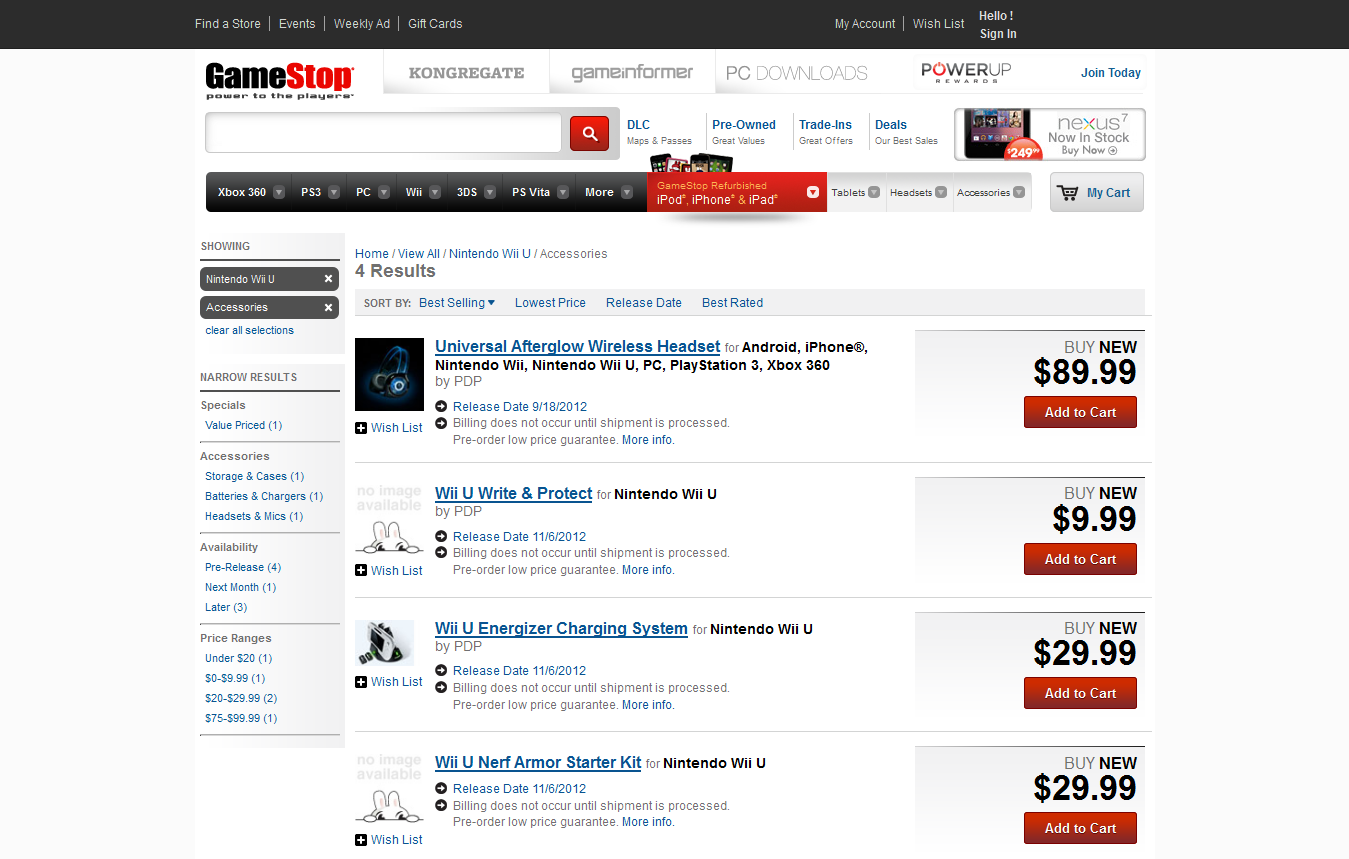Image resolution: width=1349 pixels, height=859 pixels.
Task: Expand the GameStop Refurbished dropdown arrow
Action: click(x=813, y=192)
